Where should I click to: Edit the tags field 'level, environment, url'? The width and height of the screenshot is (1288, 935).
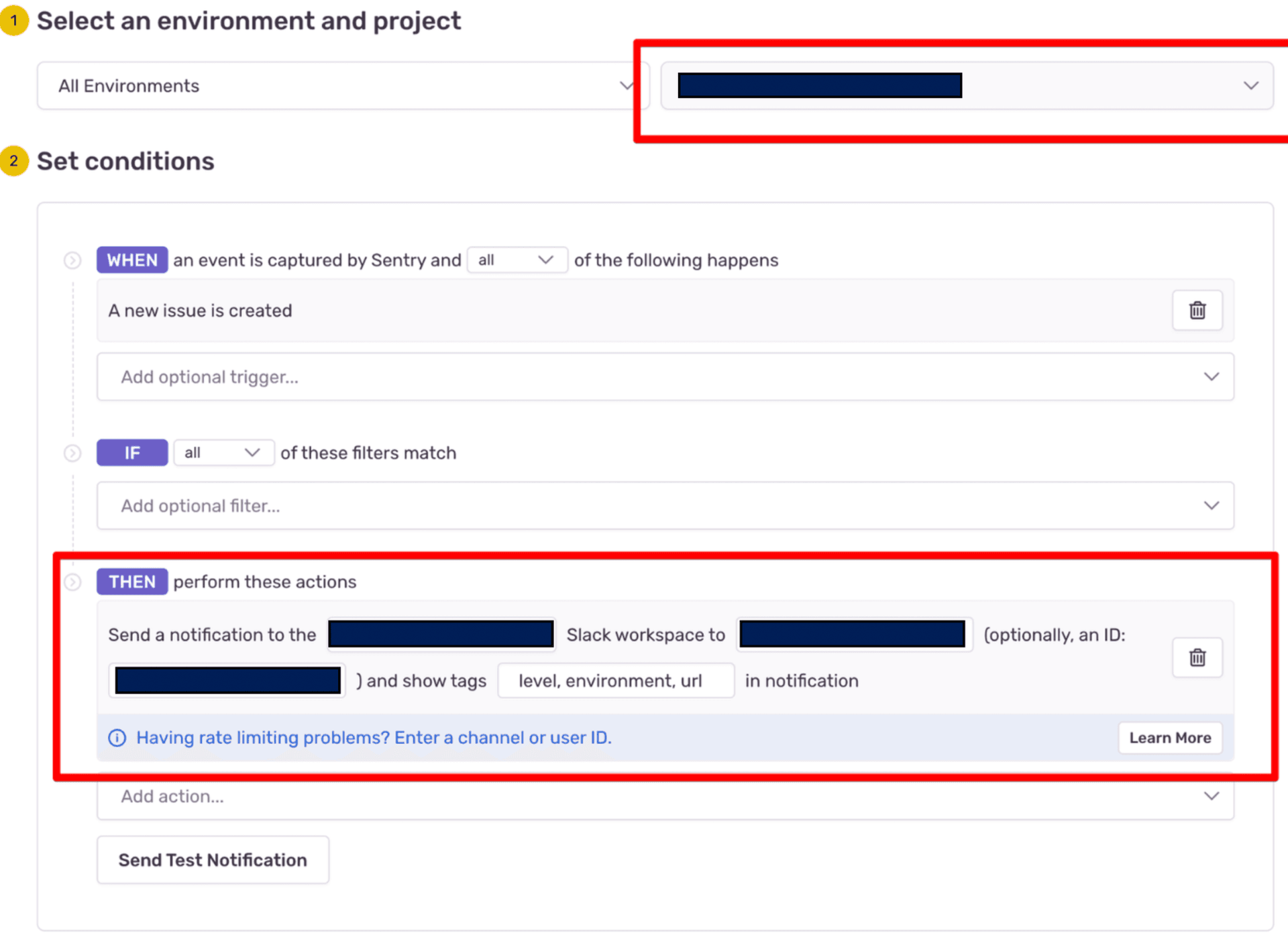point(614,681)
